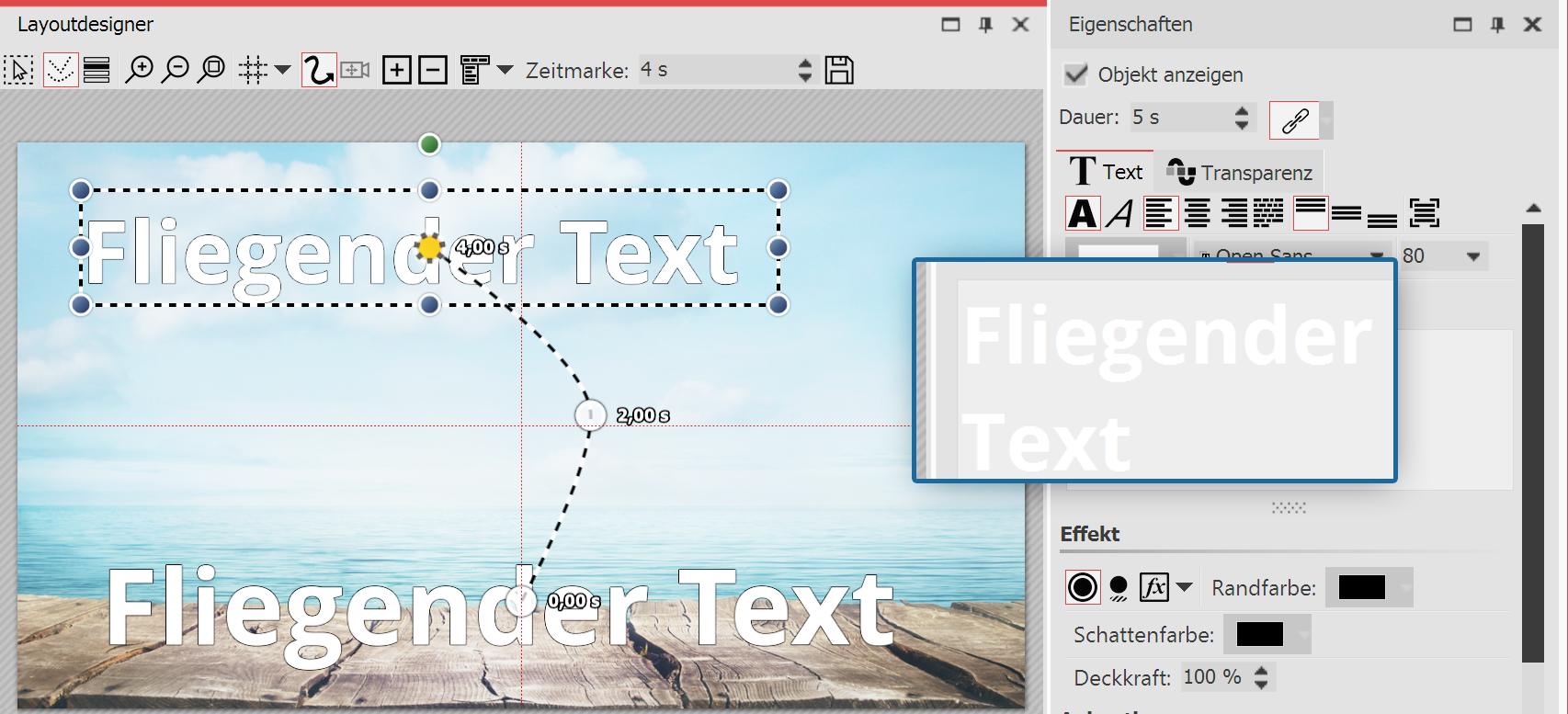Click the zoom out magnifier icon
This screenshot has height=714, width=1568.
point(175,70)
